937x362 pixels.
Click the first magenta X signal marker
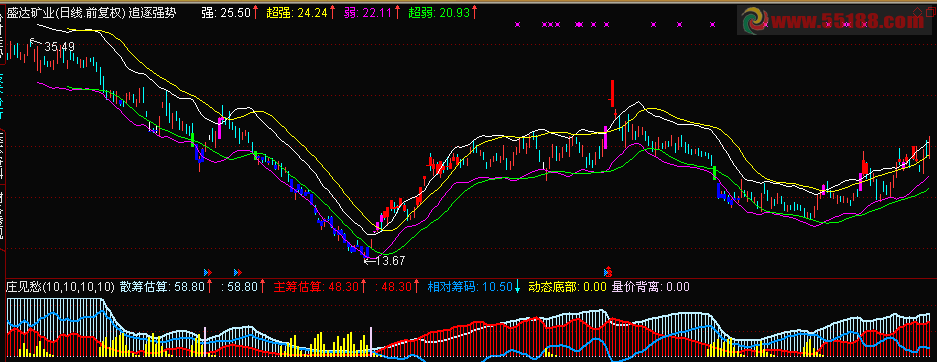point(518,24)
